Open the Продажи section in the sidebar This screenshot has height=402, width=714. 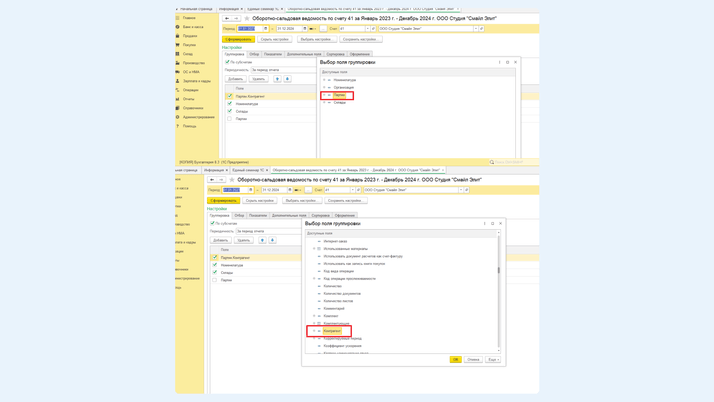point(190,36)
